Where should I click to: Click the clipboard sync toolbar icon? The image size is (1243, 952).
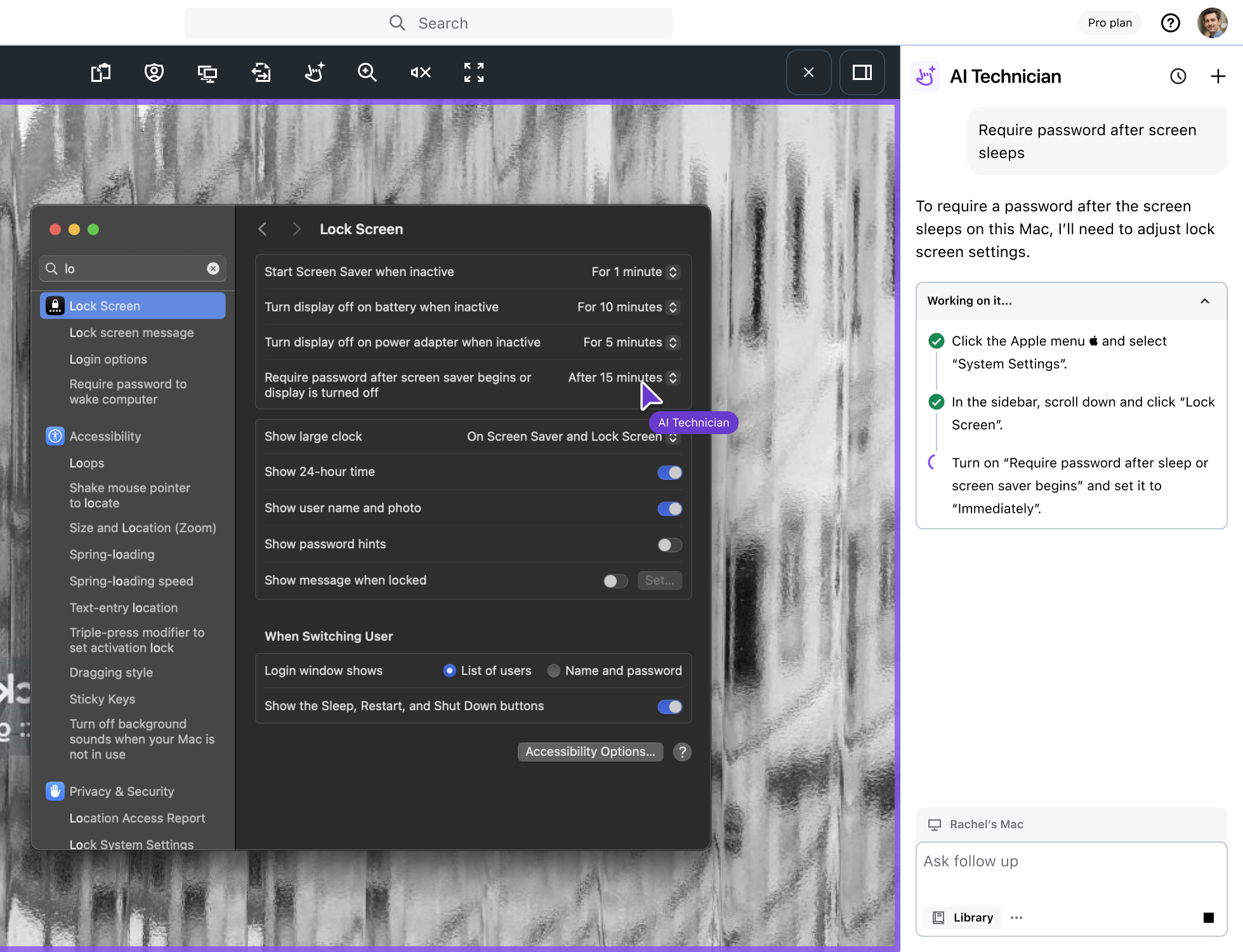click(101, 73)
